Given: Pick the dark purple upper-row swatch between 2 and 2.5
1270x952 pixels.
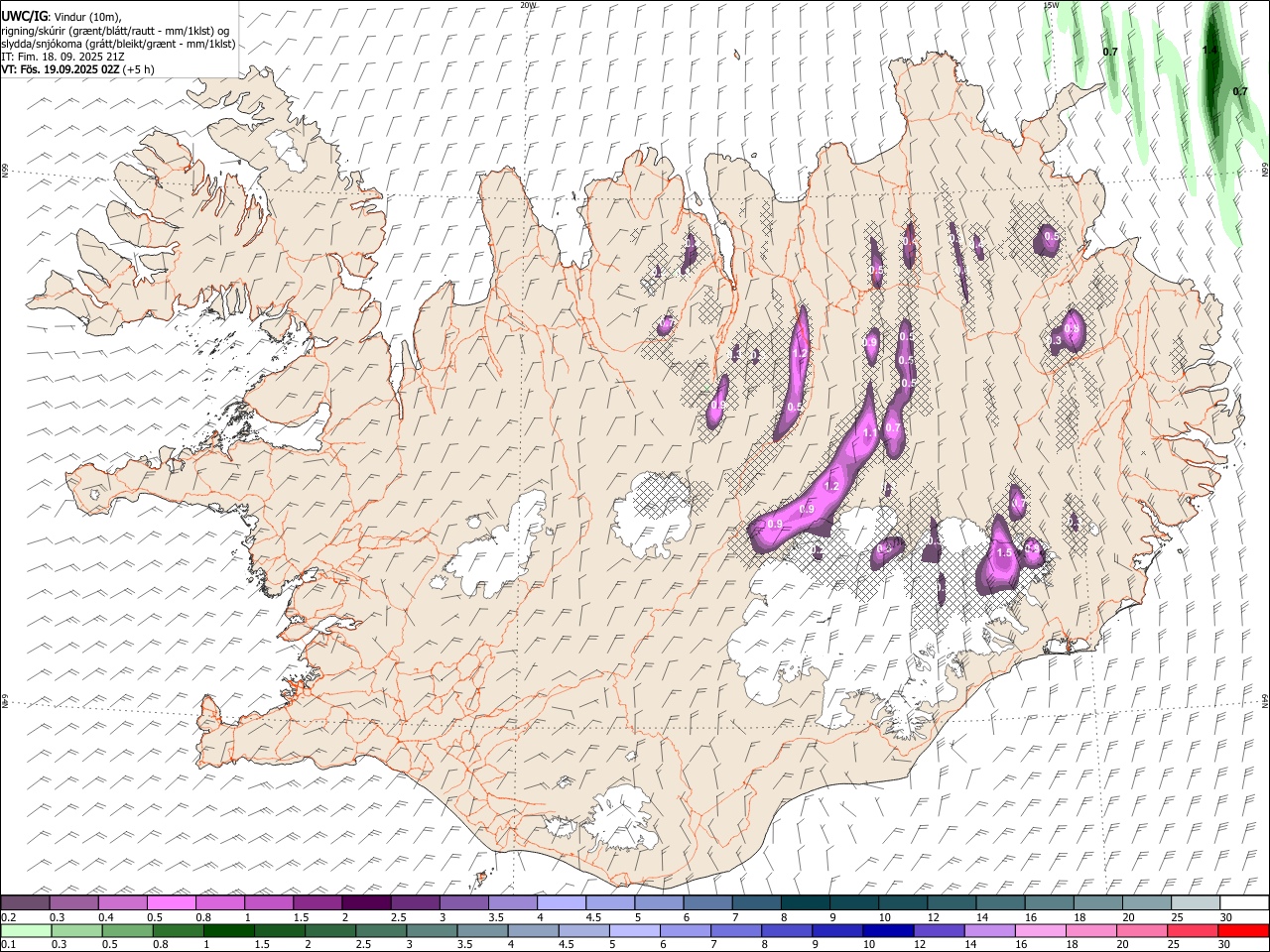Looking at the screenshot, I should tap(365, 902).
